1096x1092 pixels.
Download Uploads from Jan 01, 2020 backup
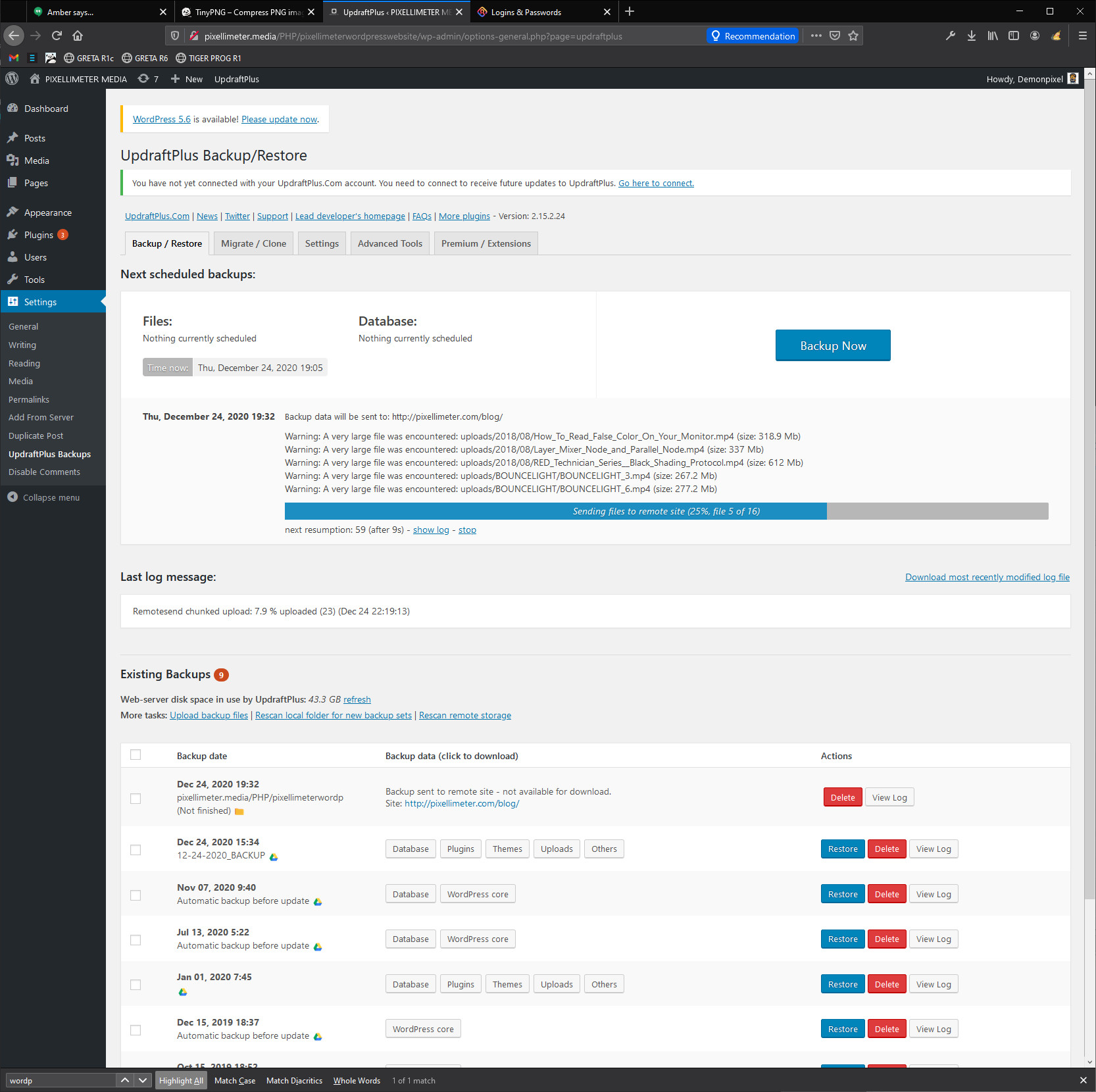(x=557, y=984)
